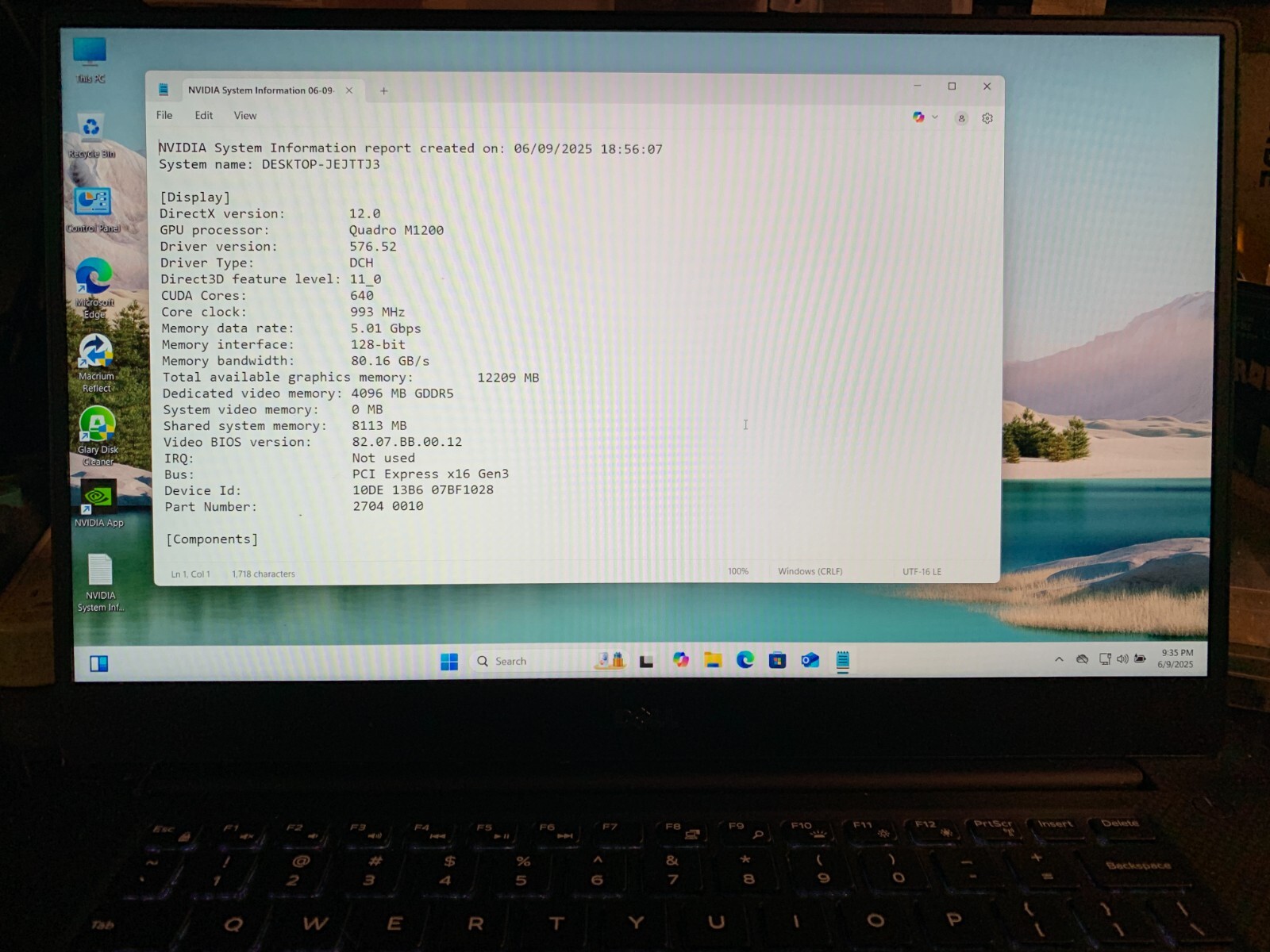Open the volume speaker tray icon

coord(1122,659)
